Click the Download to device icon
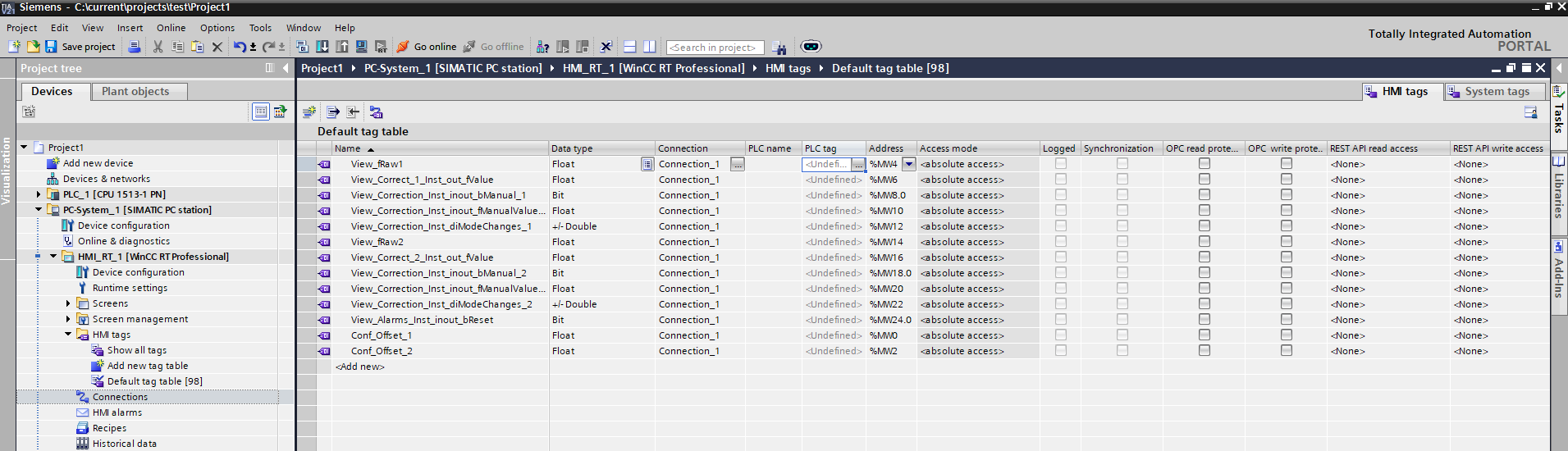 click(322, 47)
